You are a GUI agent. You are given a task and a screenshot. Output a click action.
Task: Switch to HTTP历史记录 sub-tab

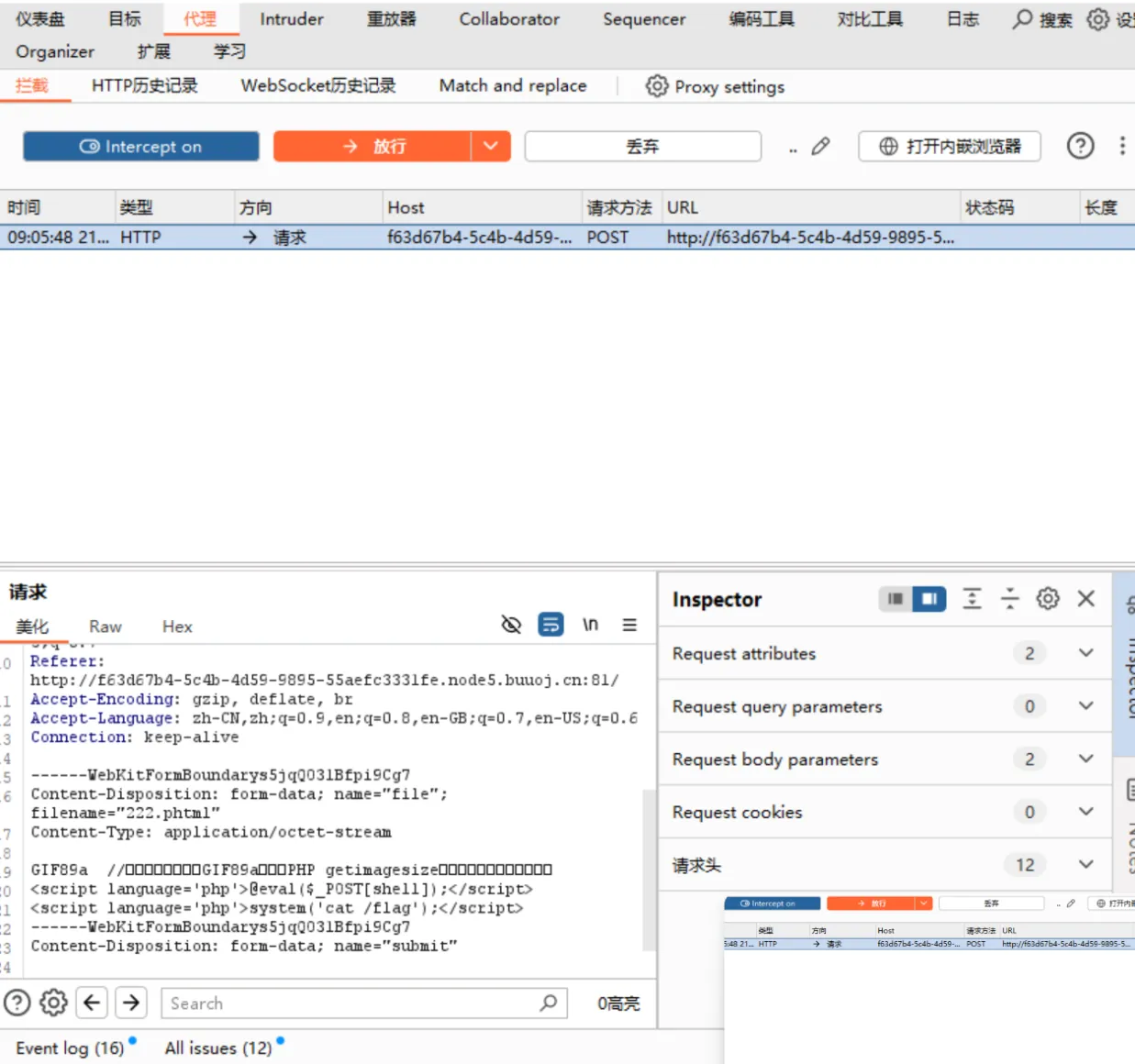point(145,86)
